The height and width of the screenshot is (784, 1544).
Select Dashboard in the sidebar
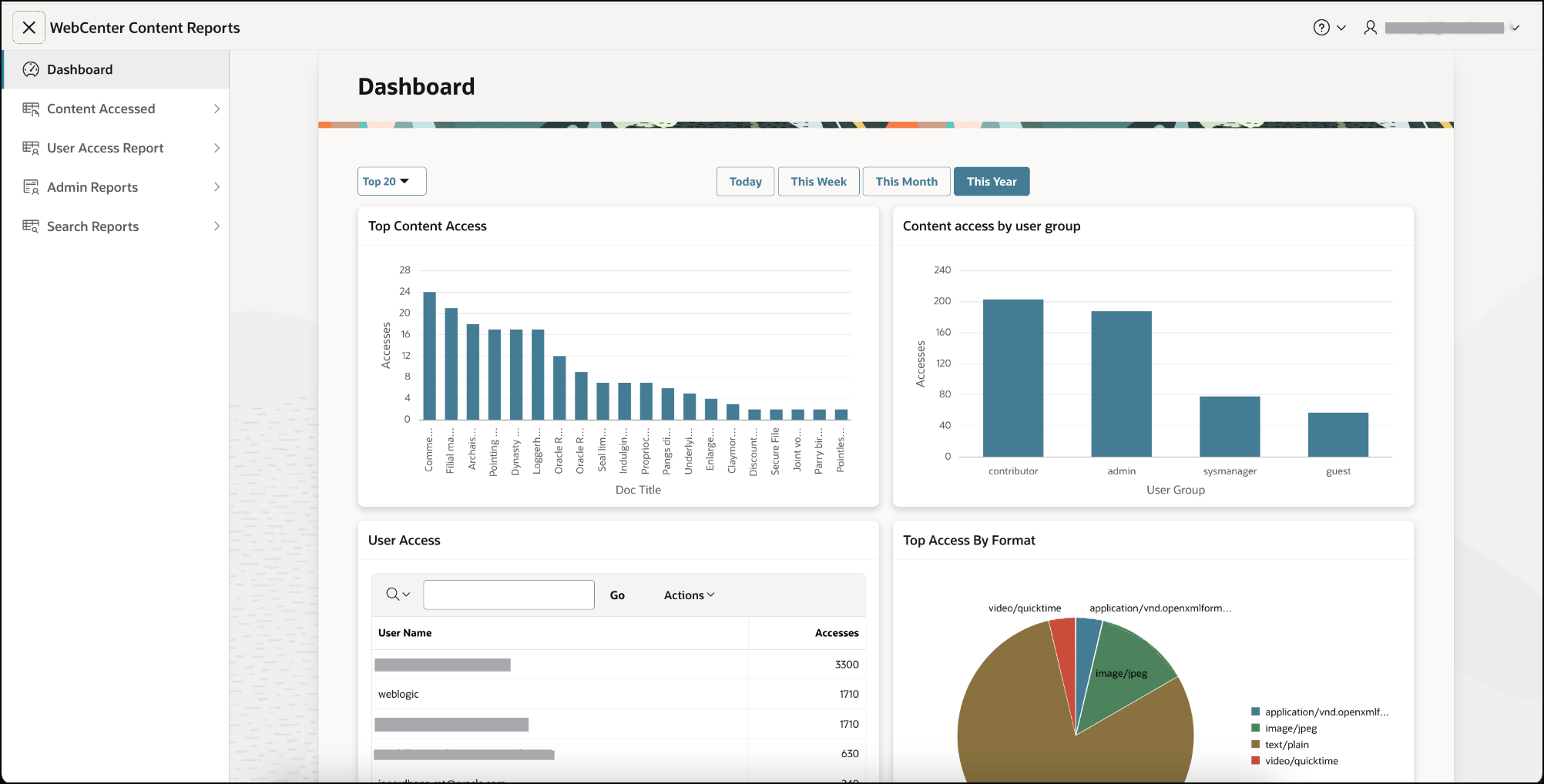(x=116, y=69)
